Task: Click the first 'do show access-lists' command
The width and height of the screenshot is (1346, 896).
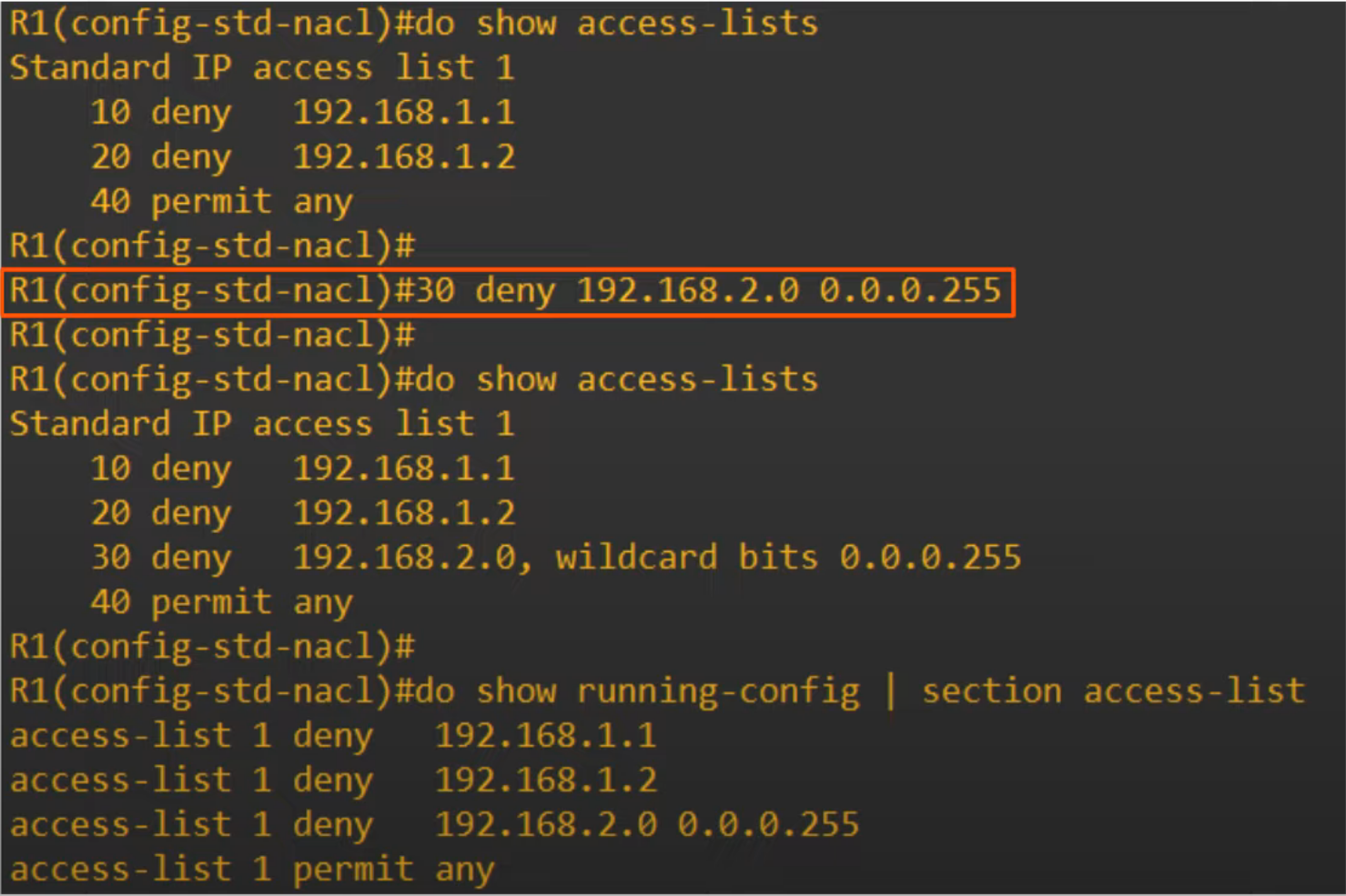Action: coord(414,24)
